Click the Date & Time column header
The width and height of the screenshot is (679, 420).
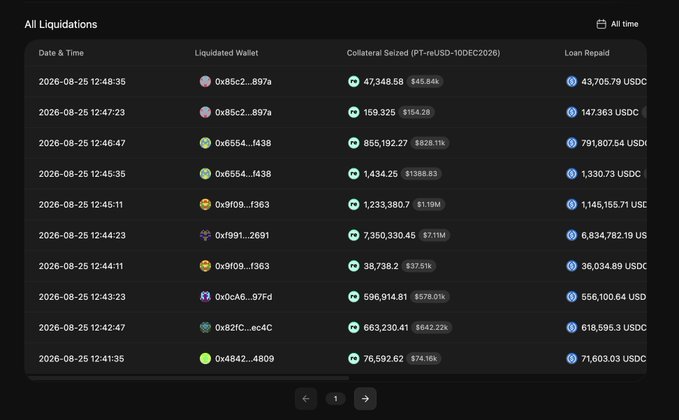(x=61, y=53)
